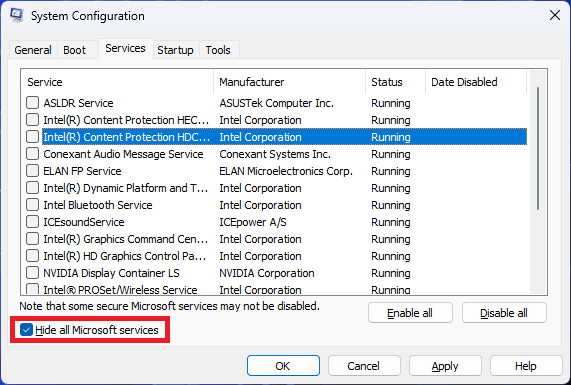Close the System Configuration window
The height and width of the screenshot is (385, 571).
[555, 15]
